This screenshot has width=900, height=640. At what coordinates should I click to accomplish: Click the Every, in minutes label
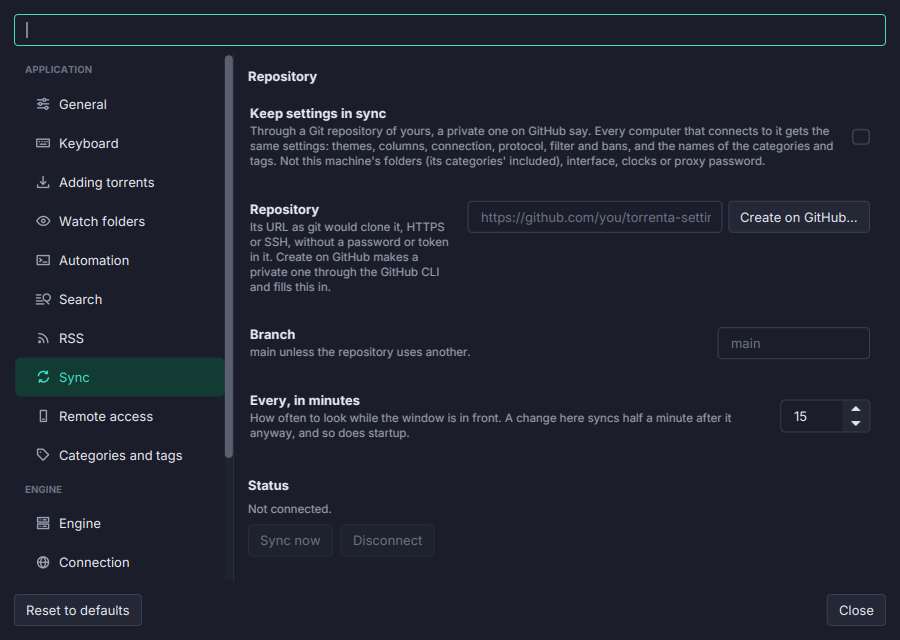pyautogui.click(x=305, y=400)
